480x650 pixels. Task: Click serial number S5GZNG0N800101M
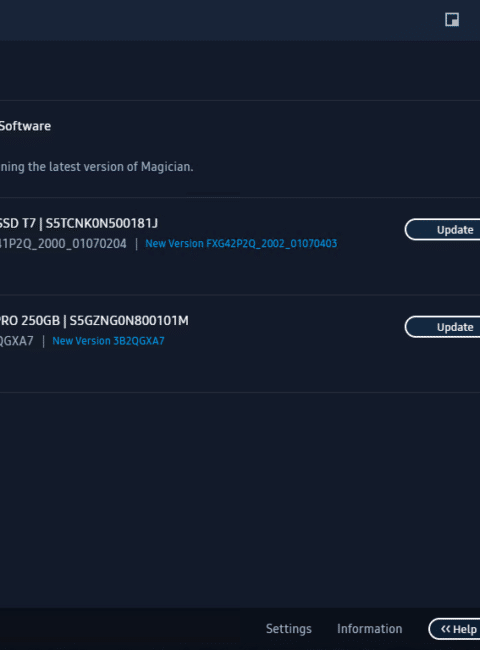point(129,321)
